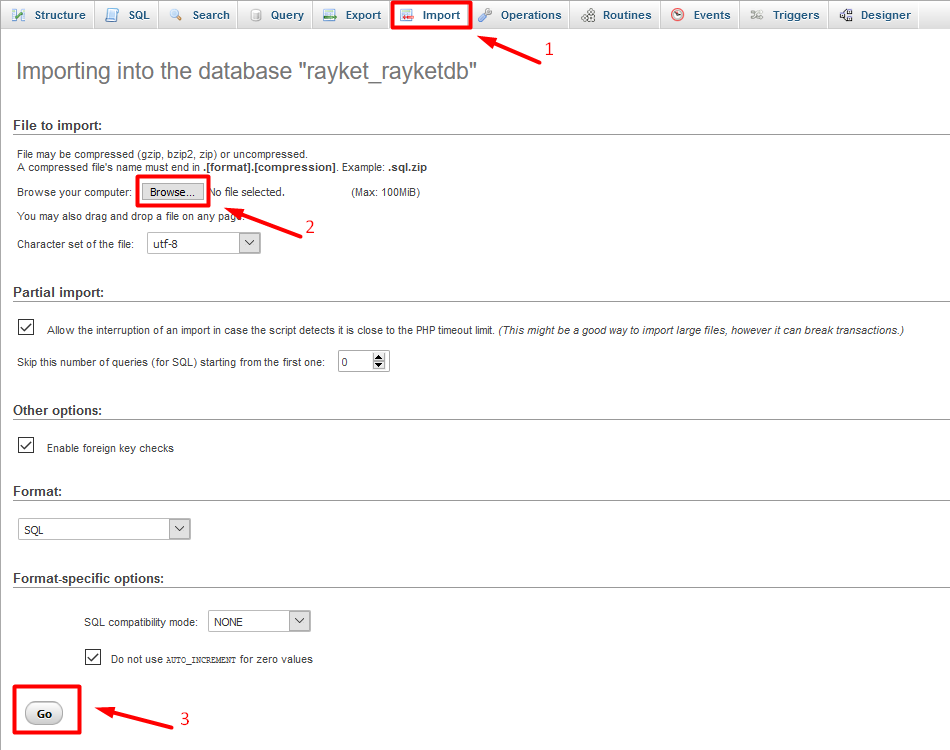Expand the Format SQL dropdown
The width and height of the screenshot is (950, 750).
pos(104,529)
